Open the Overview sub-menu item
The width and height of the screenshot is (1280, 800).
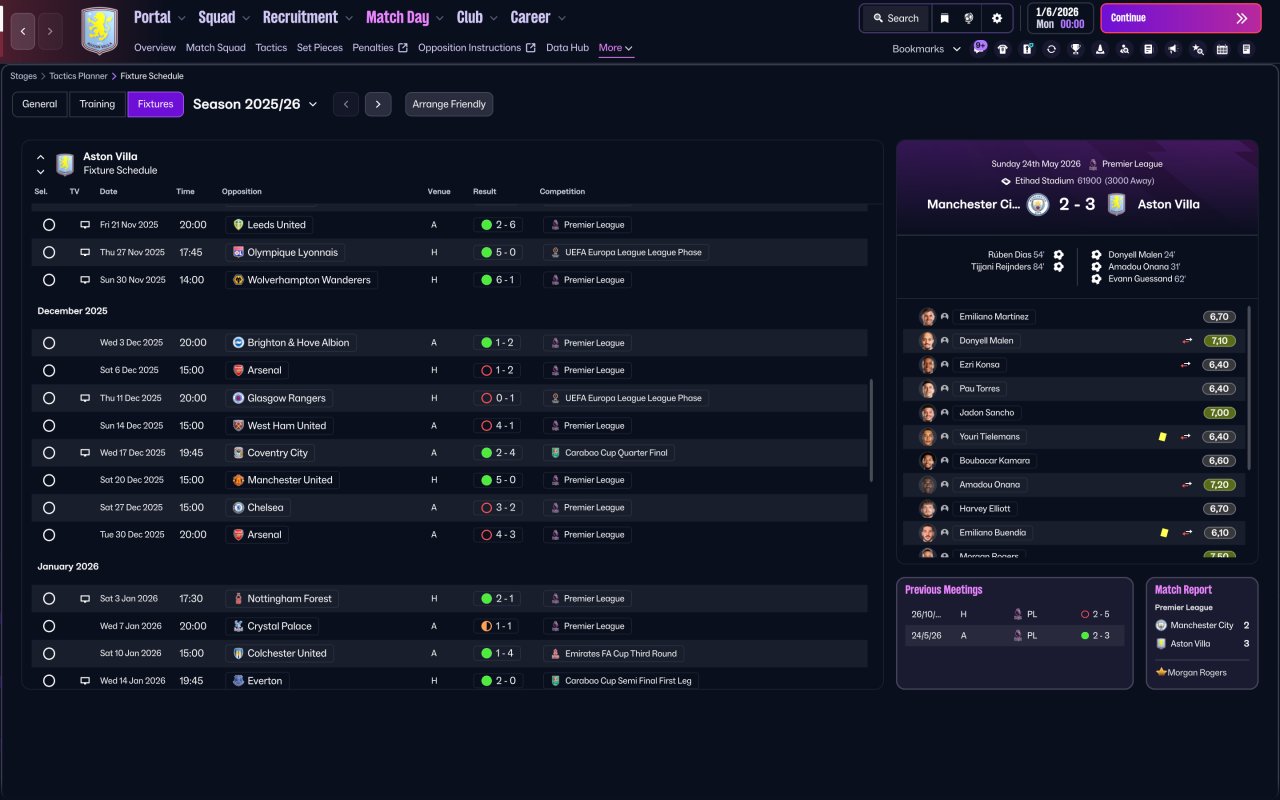pyautogui.click(x=155, y=48)
